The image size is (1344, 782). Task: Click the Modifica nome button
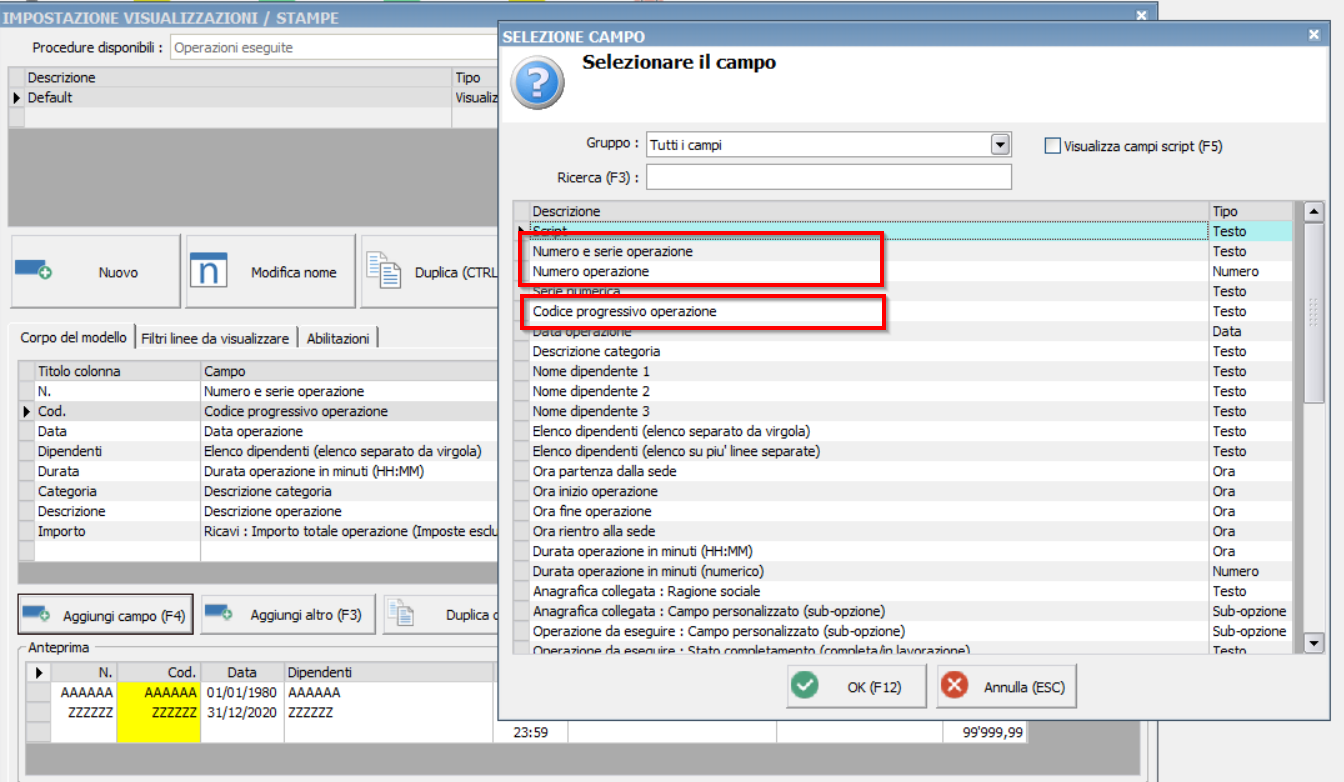click(271, 271)
